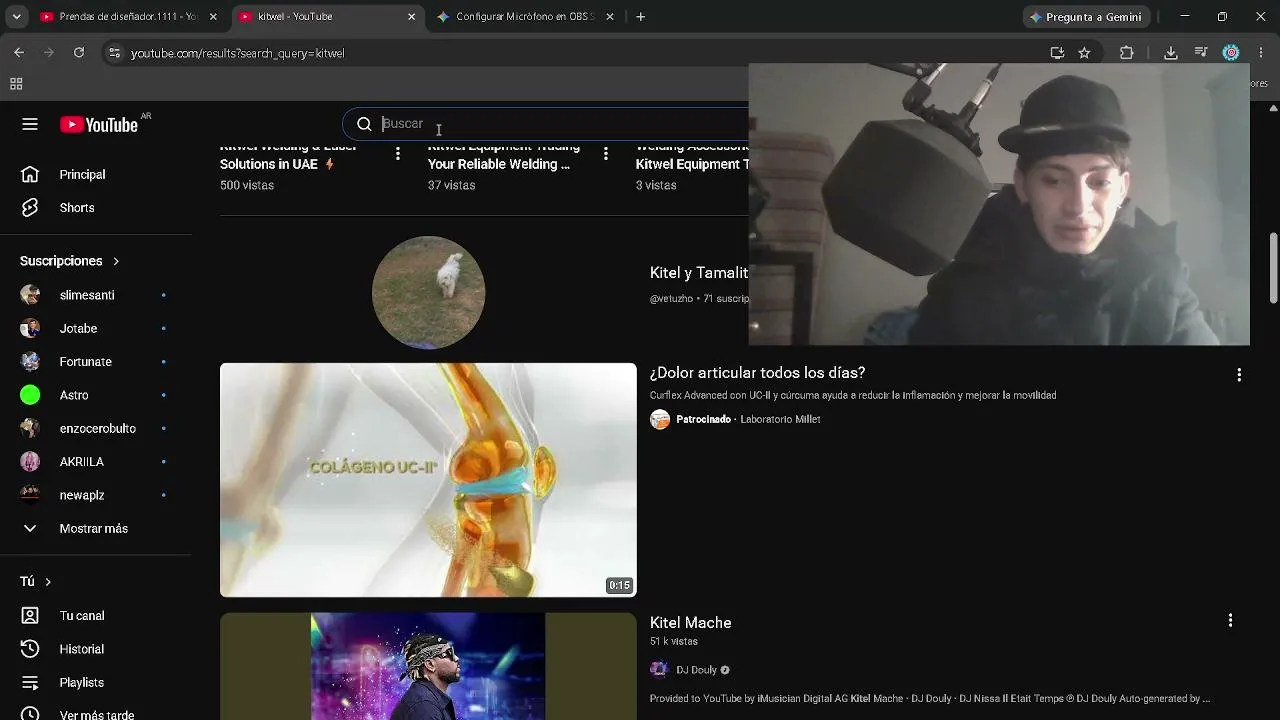Open the enzocerobulto subscription
This screenshot has width=1280, height=720.
[x=96, y=428]
